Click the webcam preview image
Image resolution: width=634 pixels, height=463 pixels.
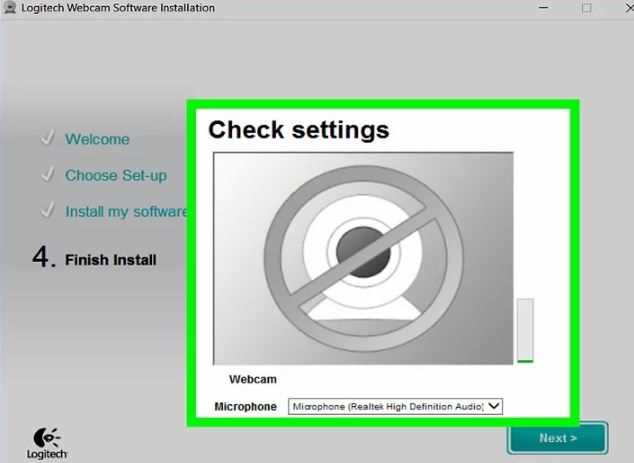coord(363,258)
